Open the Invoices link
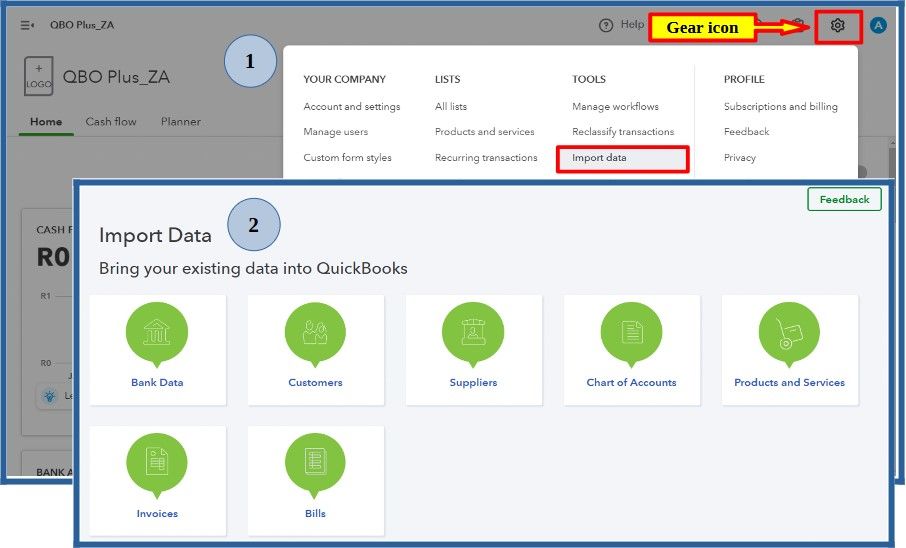The image size is (906, 548). coord(157,514)
